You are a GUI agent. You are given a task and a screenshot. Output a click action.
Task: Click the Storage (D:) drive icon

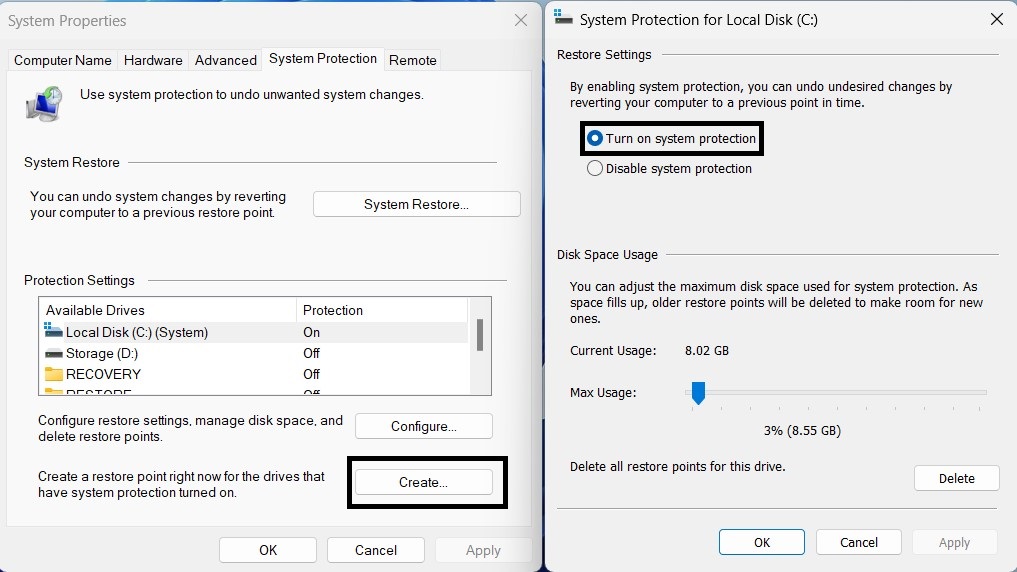[53, 353]
